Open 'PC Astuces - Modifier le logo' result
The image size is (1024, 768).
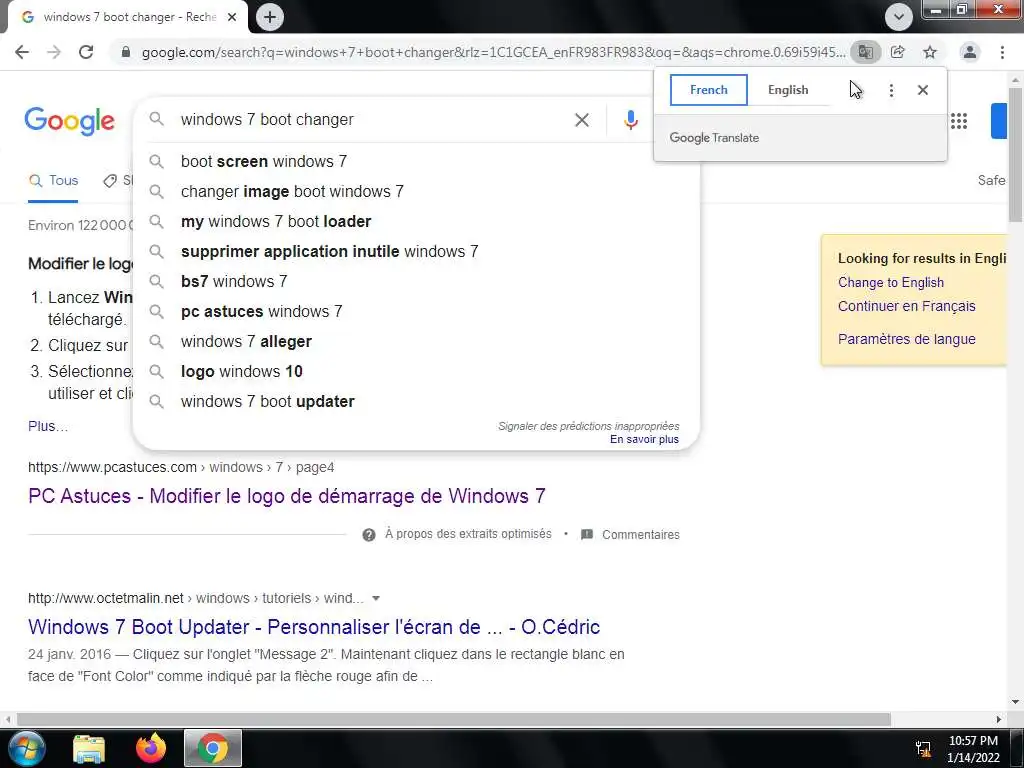(287, 496)
